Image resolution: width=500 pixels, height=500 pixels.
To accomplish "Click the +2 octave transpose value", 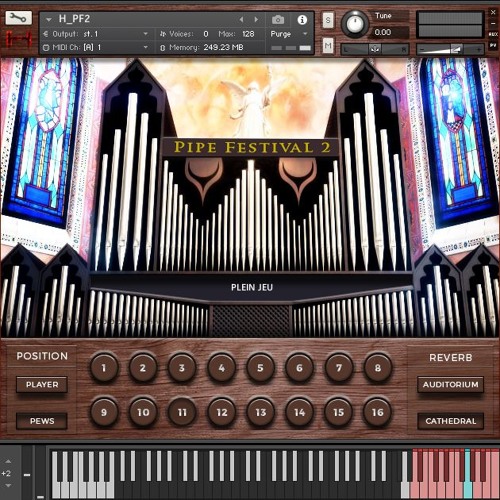I will coord(6,473).
